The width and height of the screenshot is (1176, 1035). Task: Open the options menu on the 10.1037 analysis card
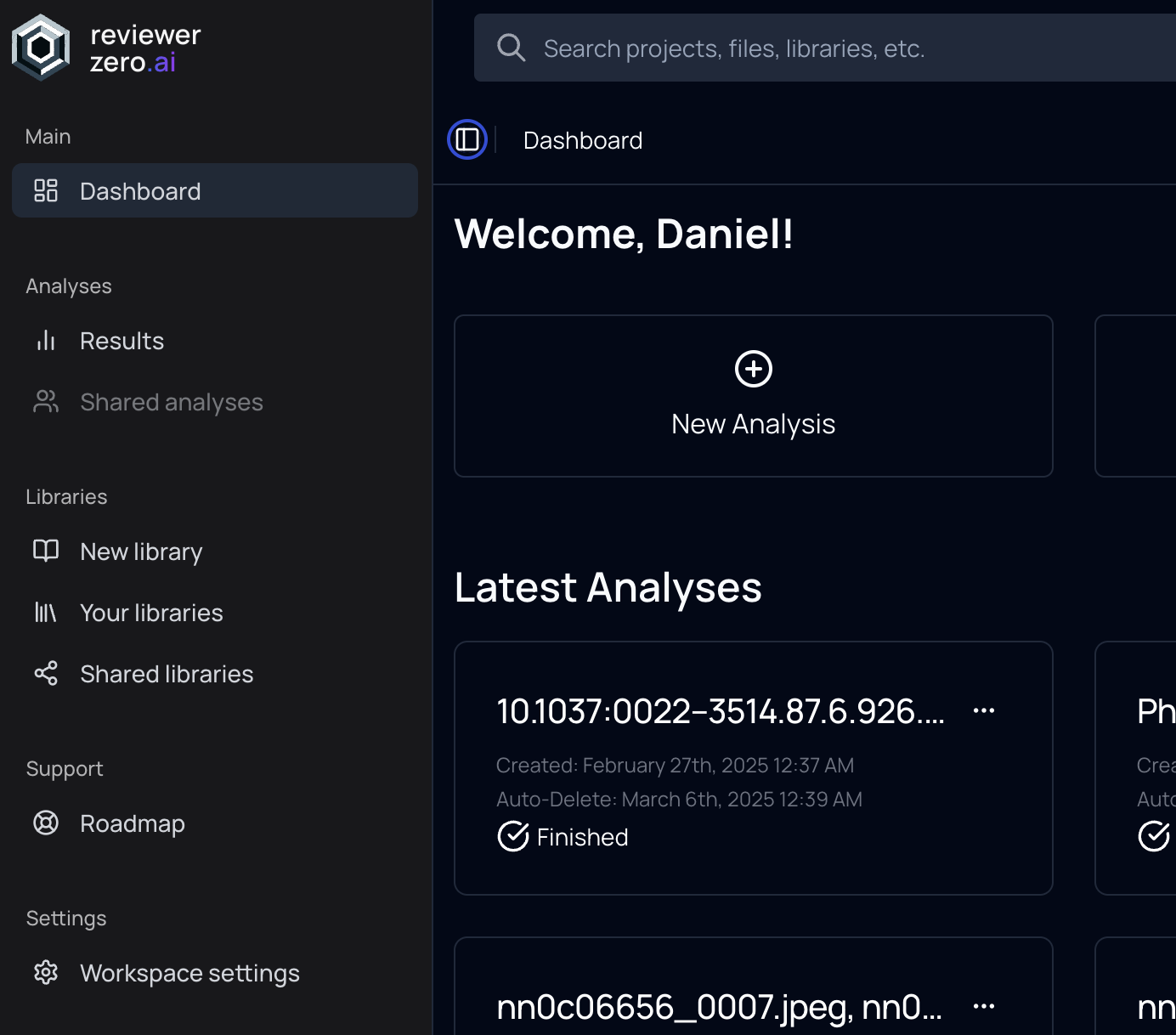pyautogui.click(x=983, y=710)
